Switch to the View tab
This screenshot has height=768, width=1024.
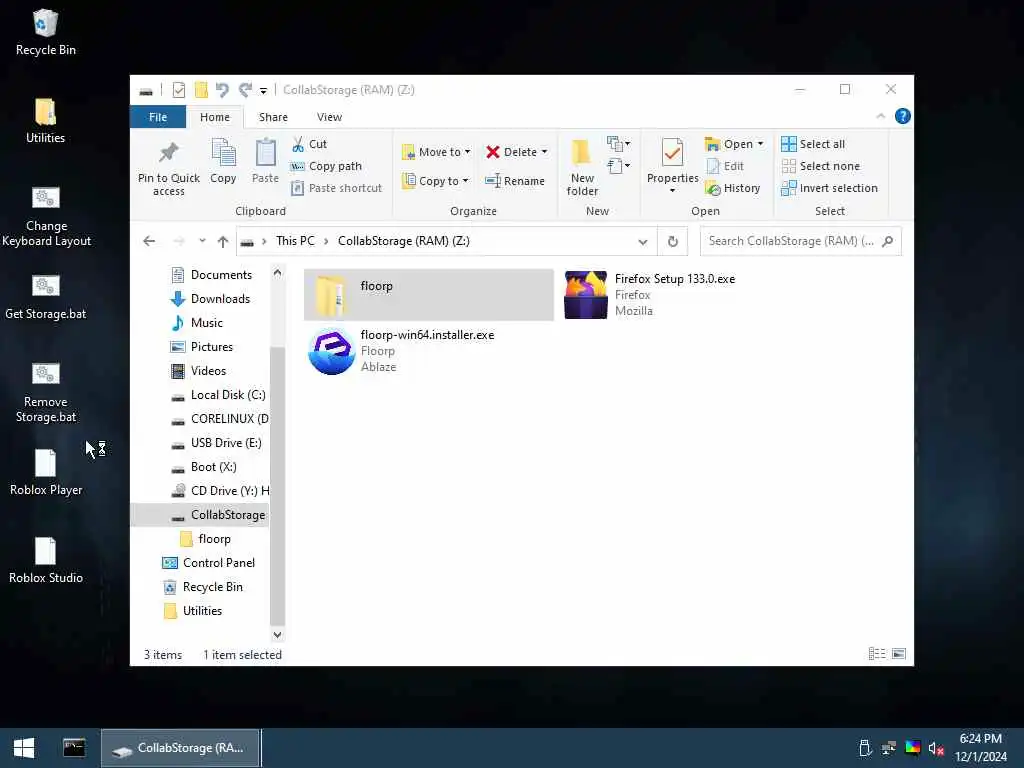pos(329,117)
